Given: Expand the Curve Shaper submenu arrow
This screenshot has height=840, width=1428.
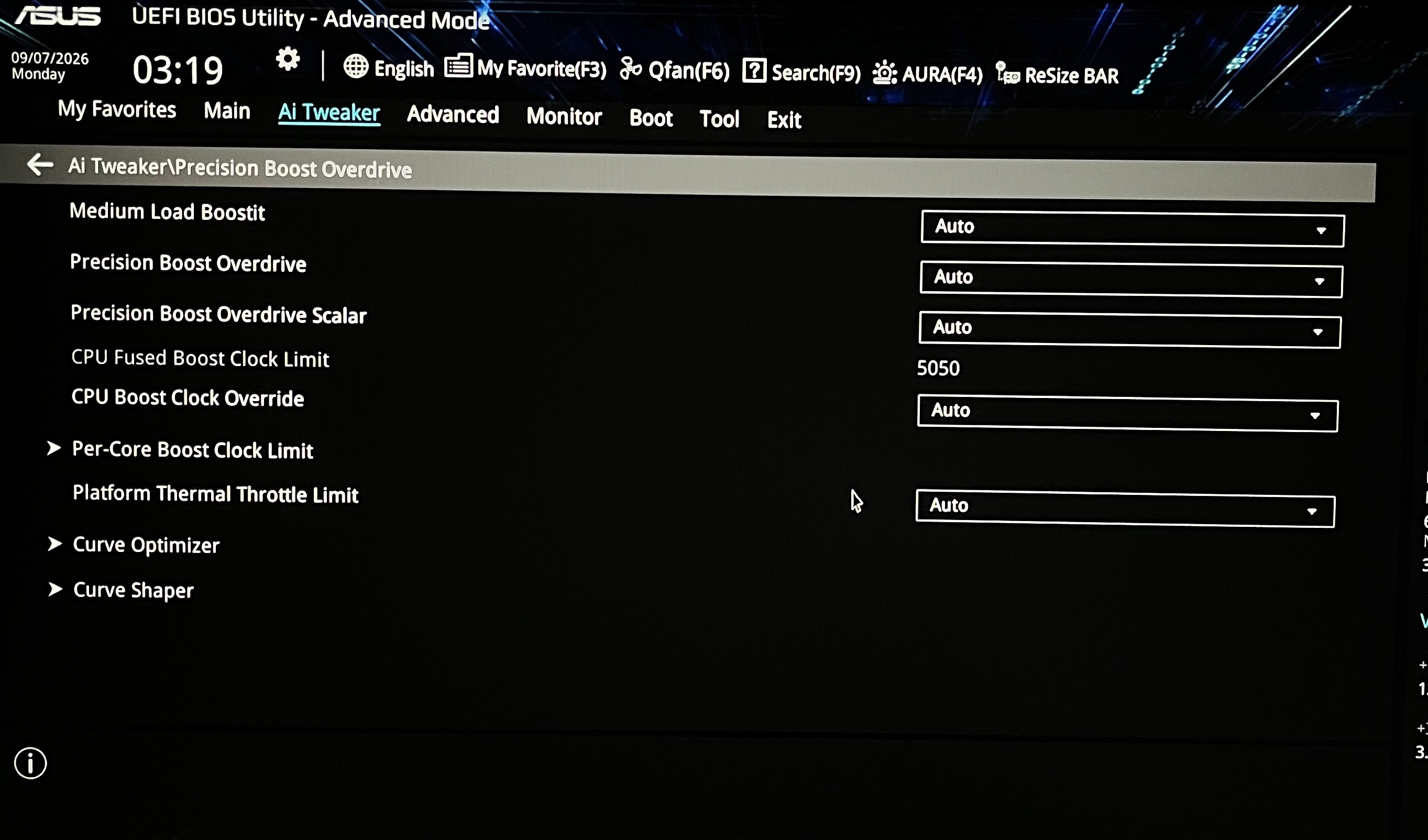Looking at the screenshot, I should pos(56,589).
